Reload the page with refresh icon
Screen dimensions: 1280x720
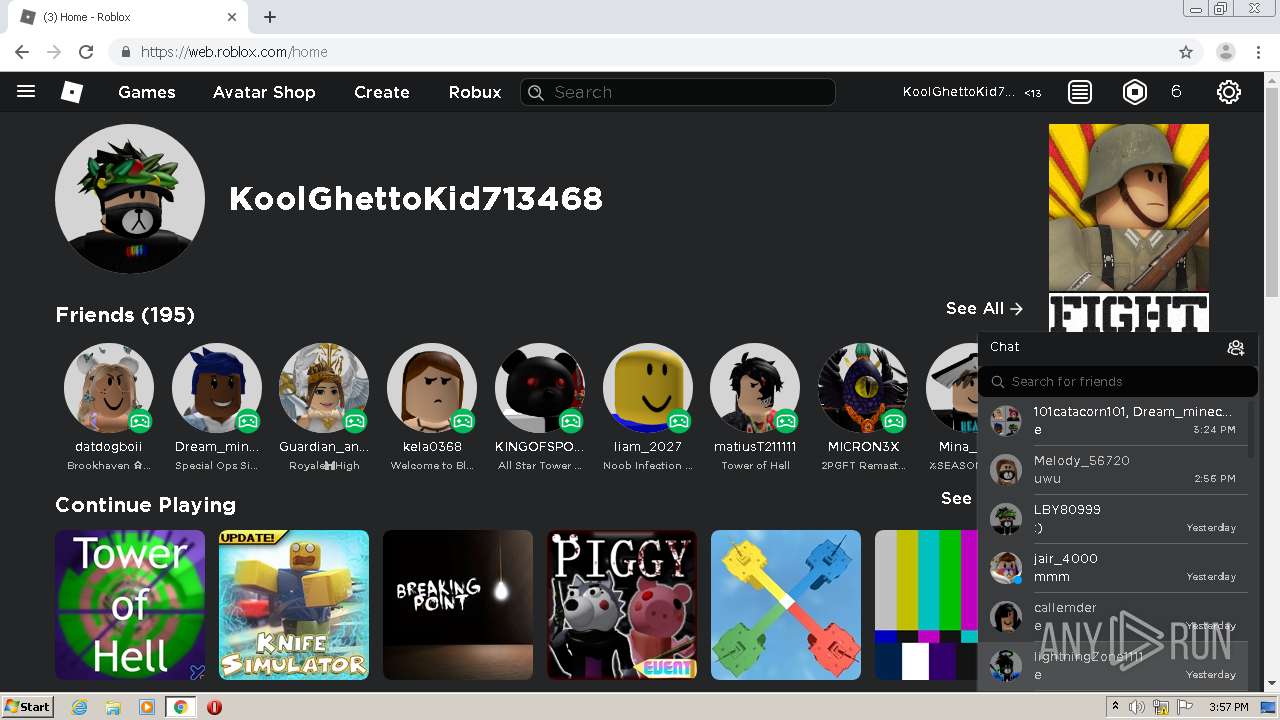[x=86, y=52]
